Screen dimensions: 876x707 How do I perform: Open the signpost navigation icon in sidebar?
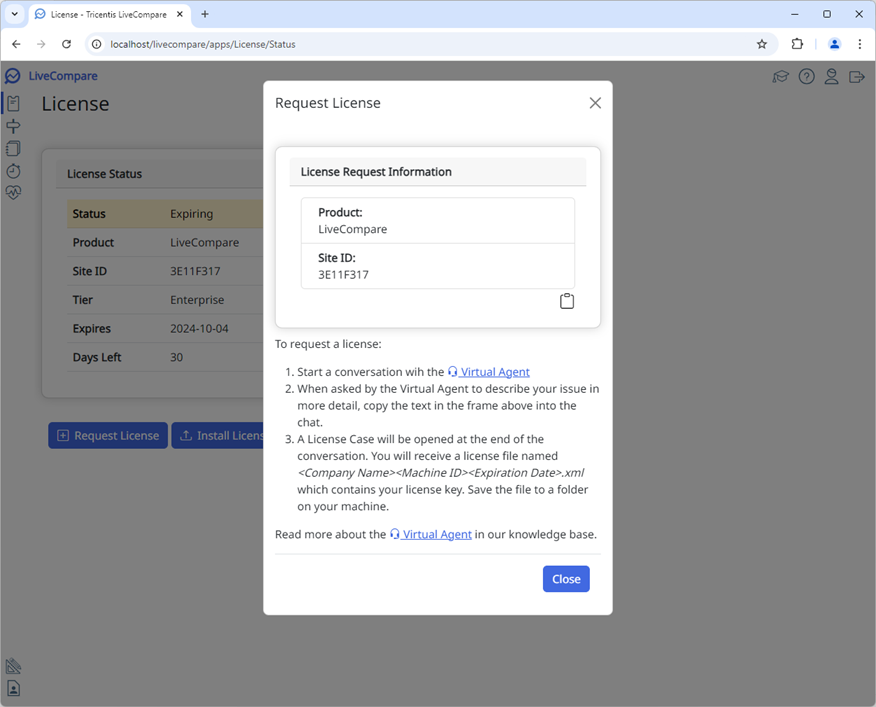(x=13, y=126)
